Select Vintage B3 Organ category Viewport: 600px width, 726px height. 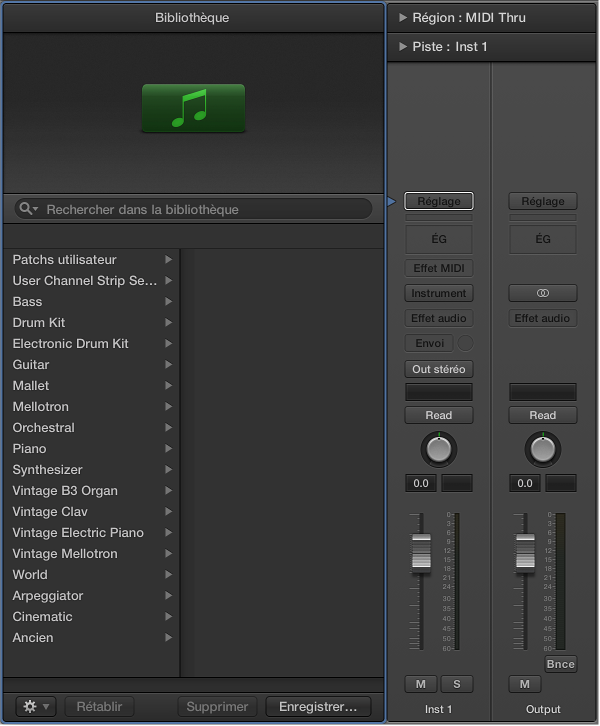pos(92,490)
